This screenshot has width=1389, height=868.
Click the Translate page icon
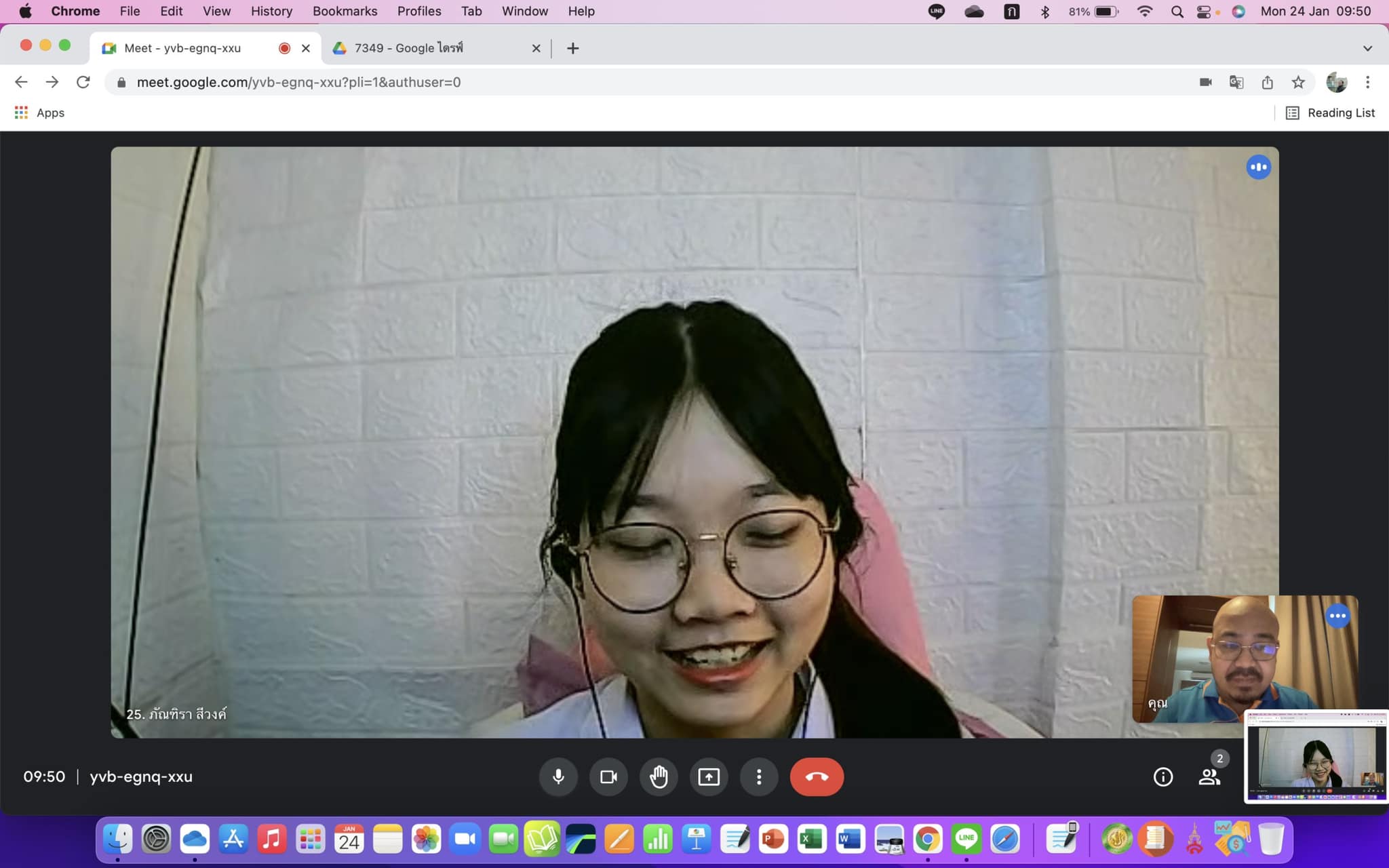tap(1236, 82)
